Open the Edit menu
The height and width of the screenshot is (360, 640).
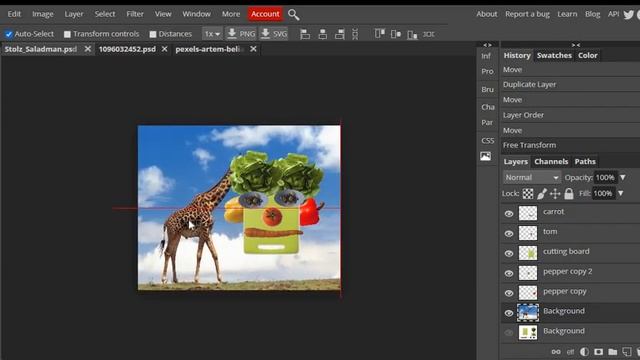point(14,14)
